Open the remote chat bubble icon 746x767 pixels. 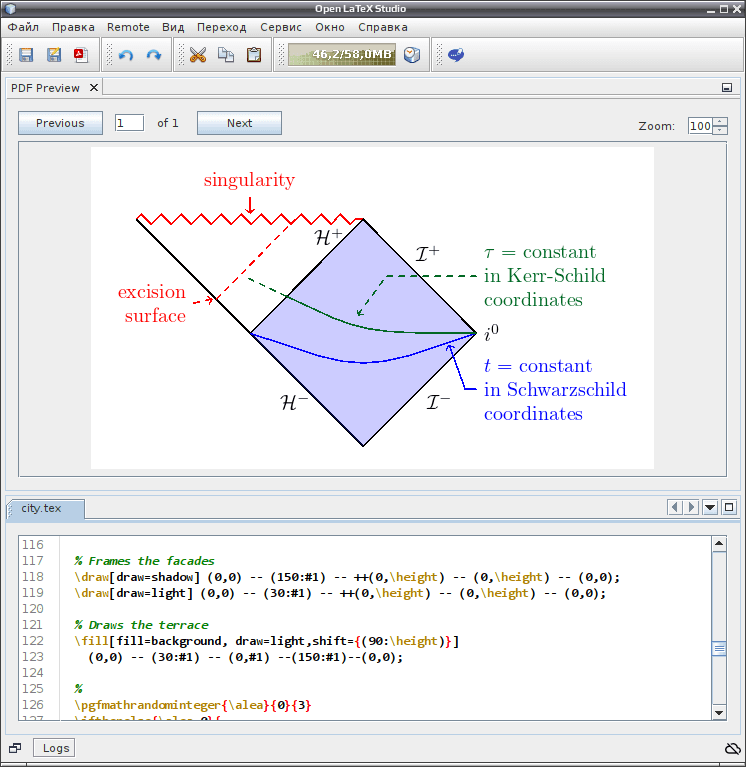455,55
